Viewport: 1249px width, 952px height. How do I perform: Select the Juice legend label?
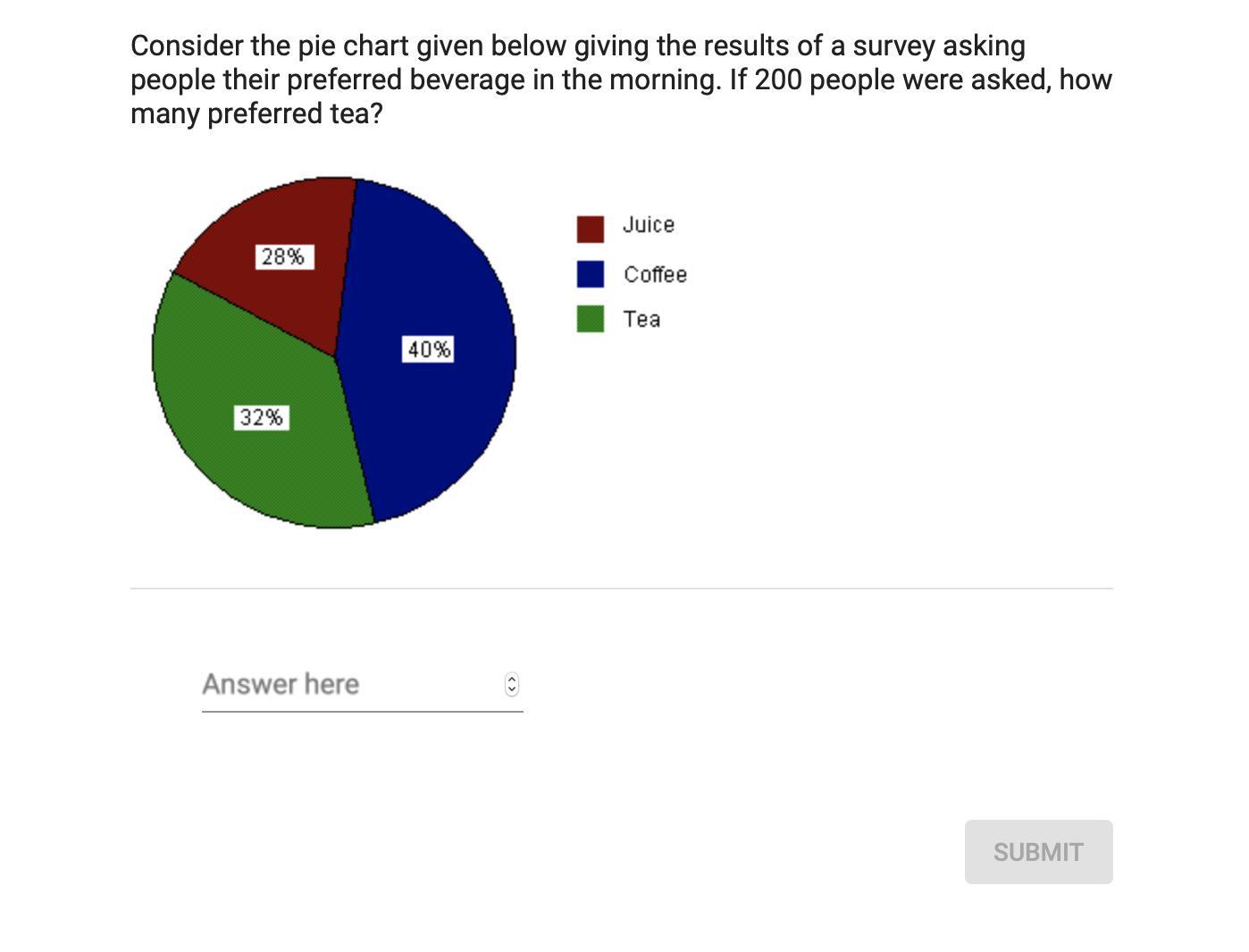[x=648, y=225]
